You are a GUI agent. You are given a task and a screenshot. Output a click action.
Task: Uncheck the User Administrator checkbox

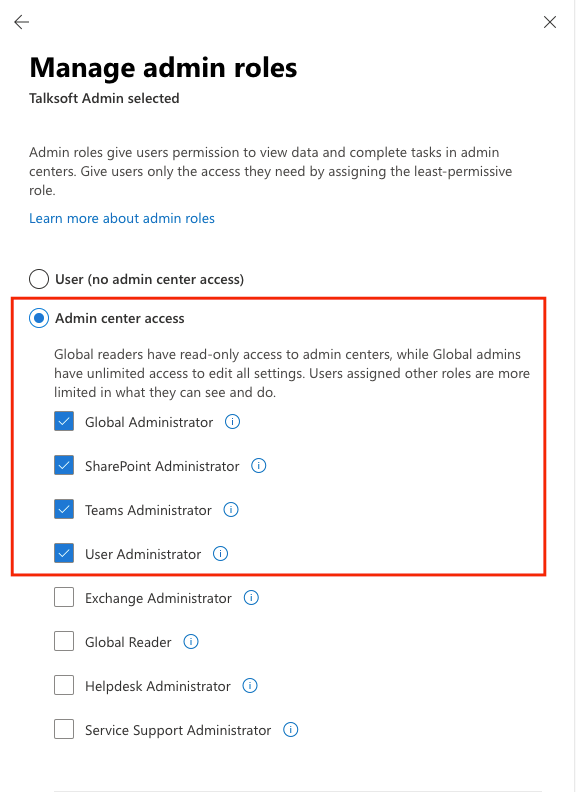click(x=64, y=553)
